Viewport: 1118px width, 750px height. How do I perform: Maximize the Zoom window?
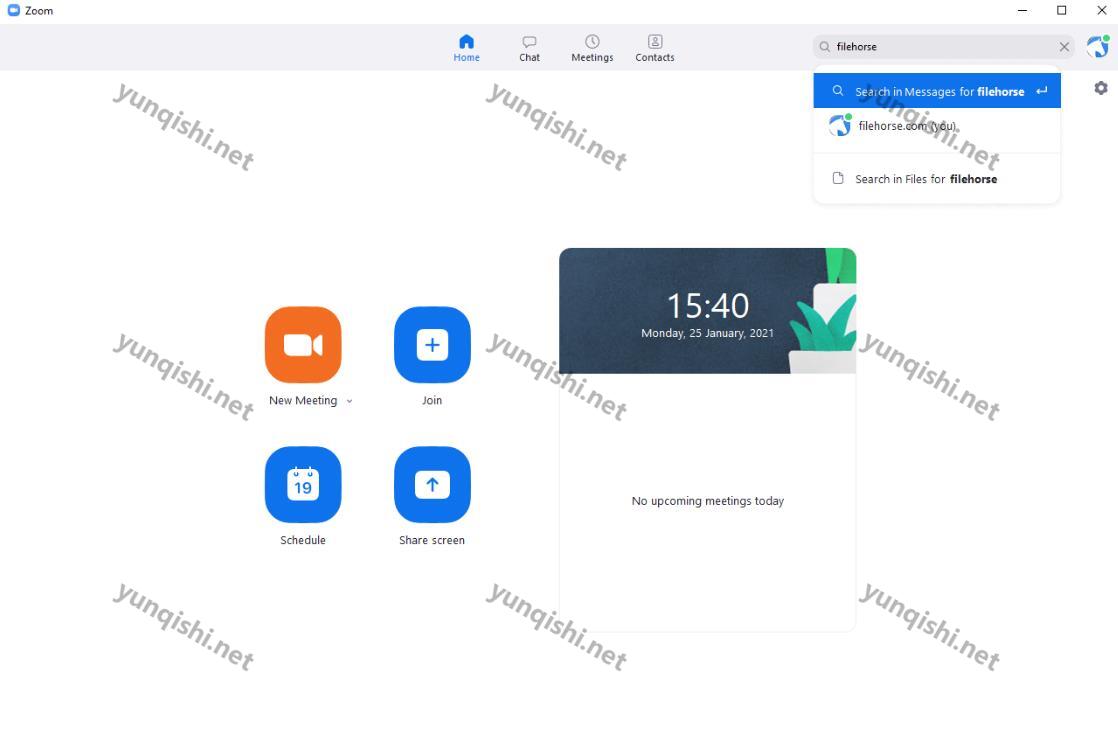click(1062, 11)
